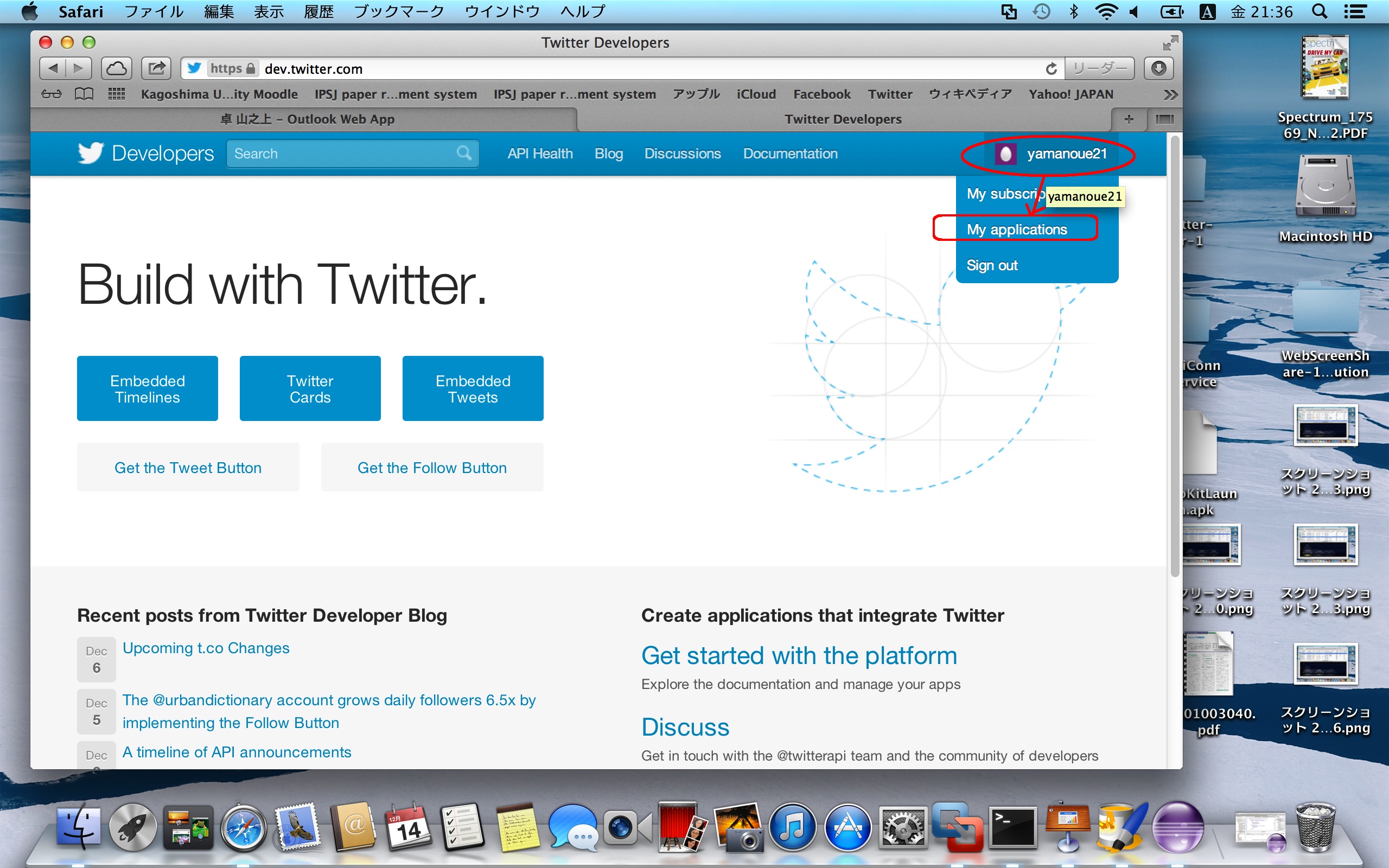The height and width of the screenshot is (868, 1389).
Task: Expand the bookmarks bar overflow chevron
Action: click(1170, 95)
